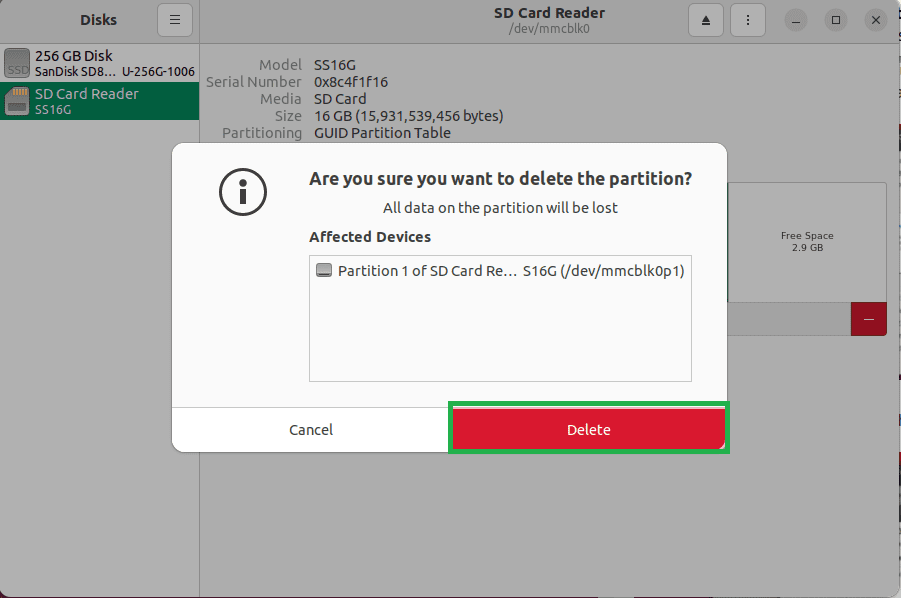Close the Disks window
The width and height of the screenshot is (901, 598).
pos(876,20)
